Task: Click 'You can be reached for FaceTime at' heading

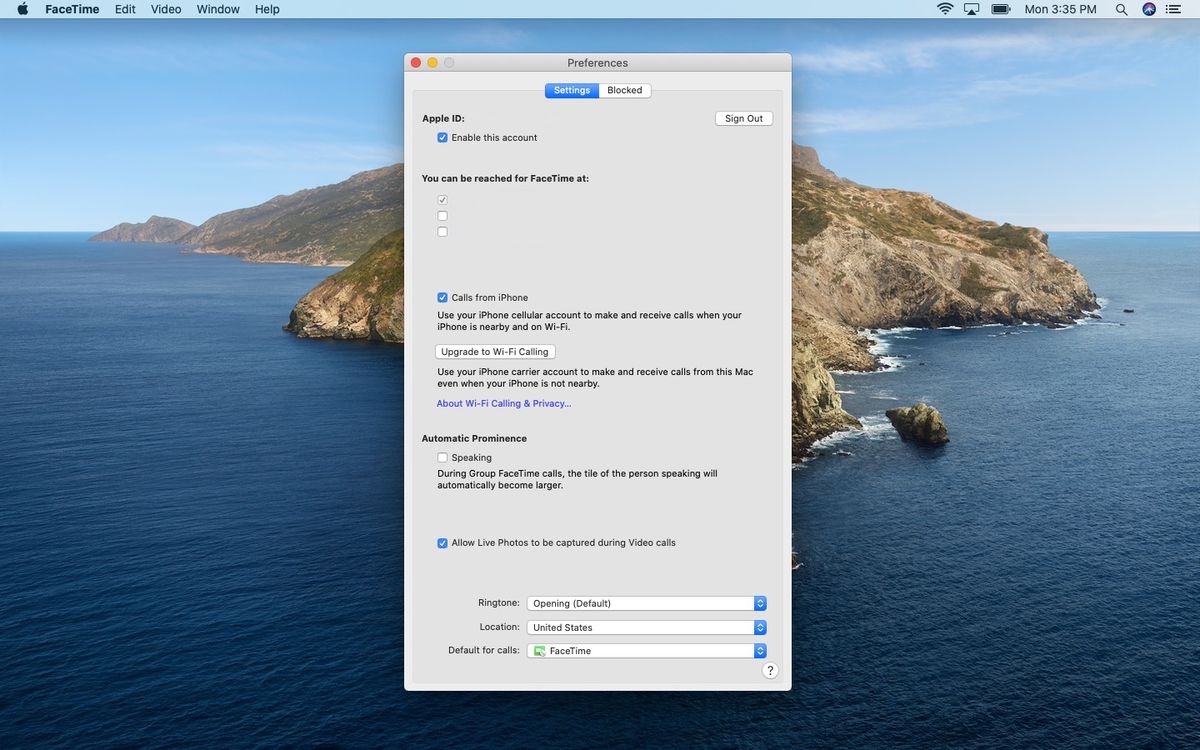Action: point(505,179)
